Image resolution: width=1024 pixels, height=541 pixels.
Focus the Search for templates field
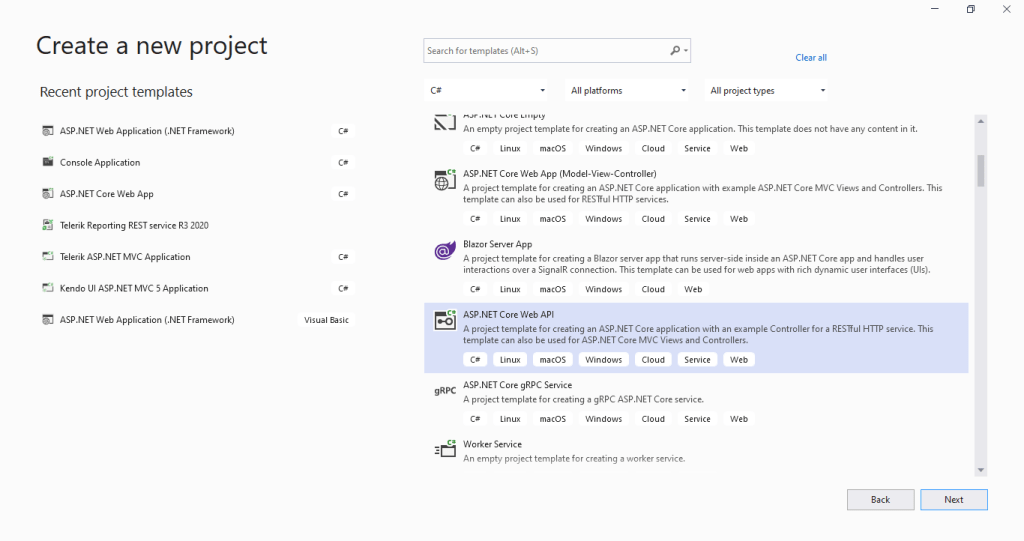[x=545, y=51]
